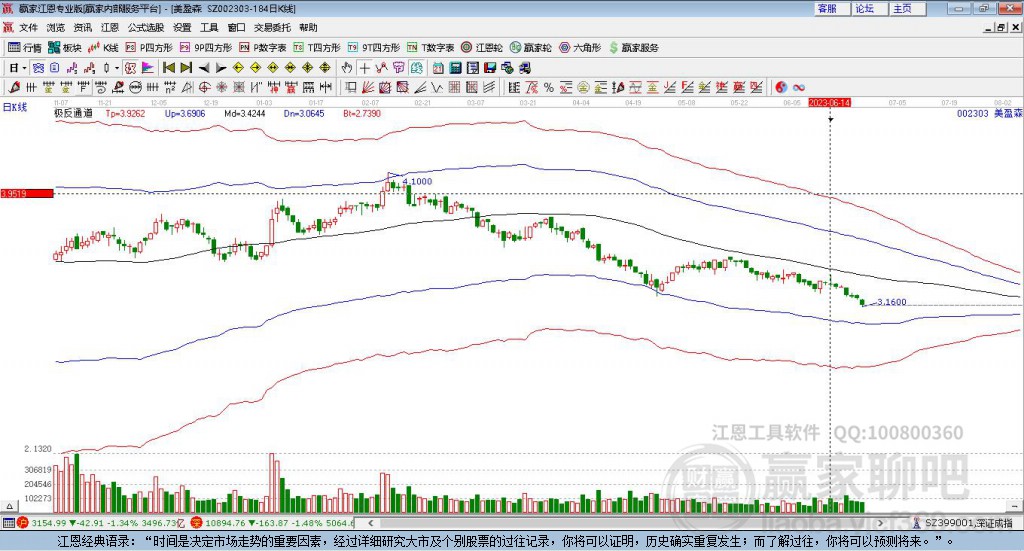Expand the 日 period dropdown arrow
Image resolution: width=1024 pixels, height=551 pixels.
tap(24, 68)
